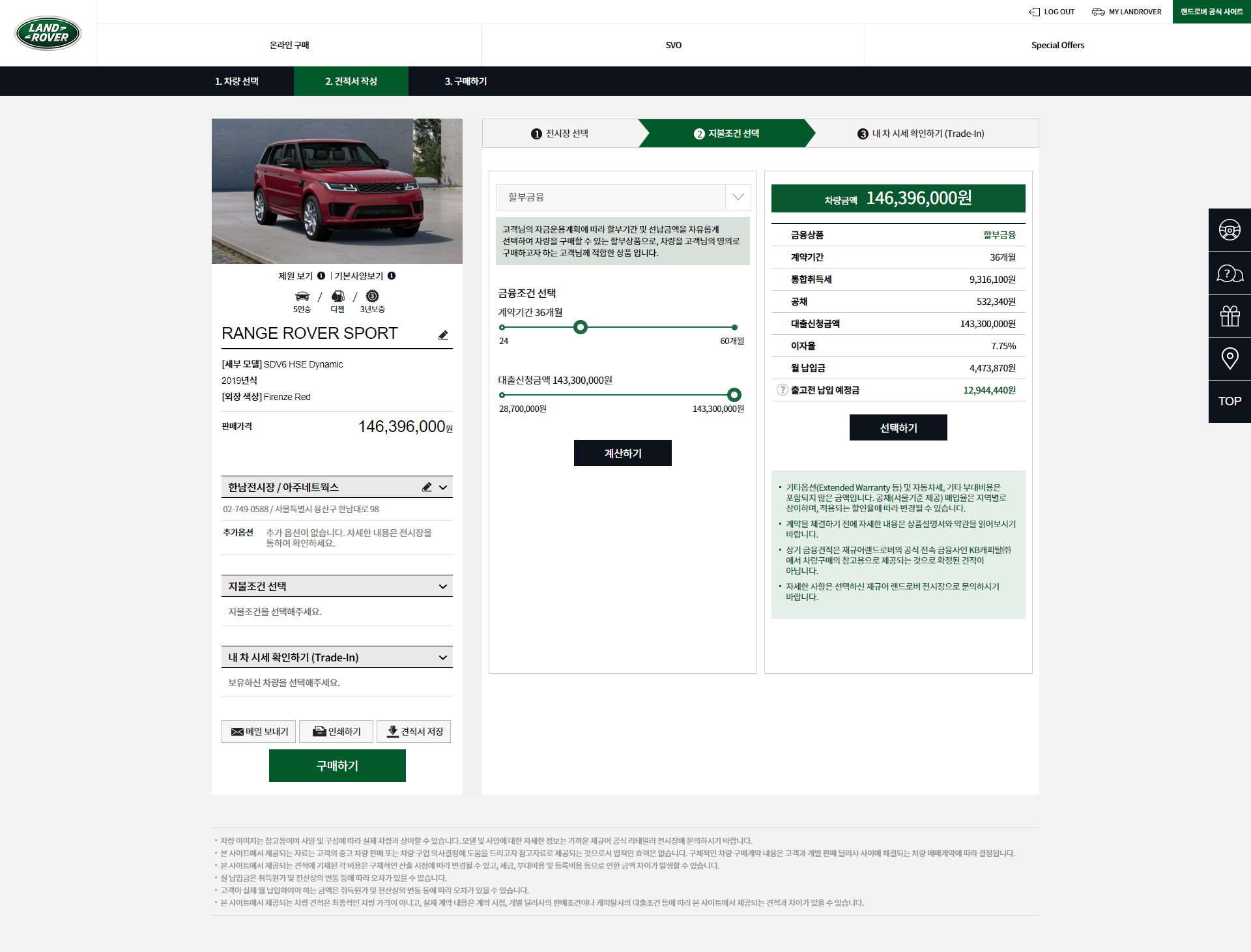Click the 대출신청금액 143,300,000원 summary value

tap(988, 324)
